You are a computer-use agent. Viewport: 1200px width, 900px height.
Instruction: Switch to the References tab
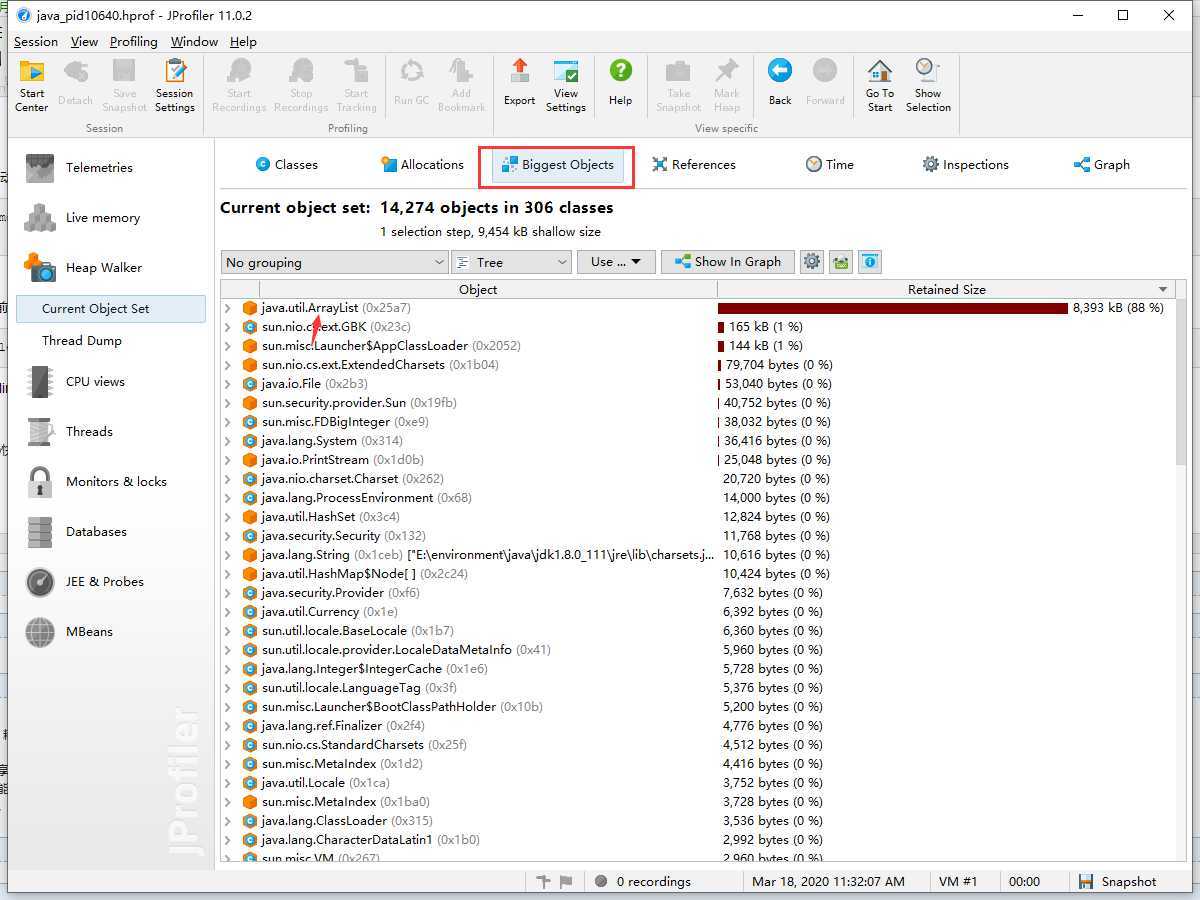(x=694, y=165)
